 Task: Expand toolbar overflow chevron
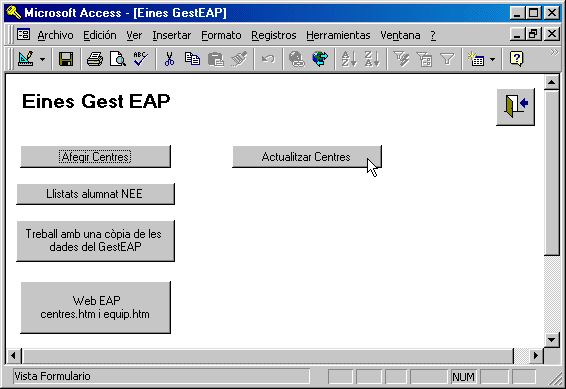[x=554, y=53]
